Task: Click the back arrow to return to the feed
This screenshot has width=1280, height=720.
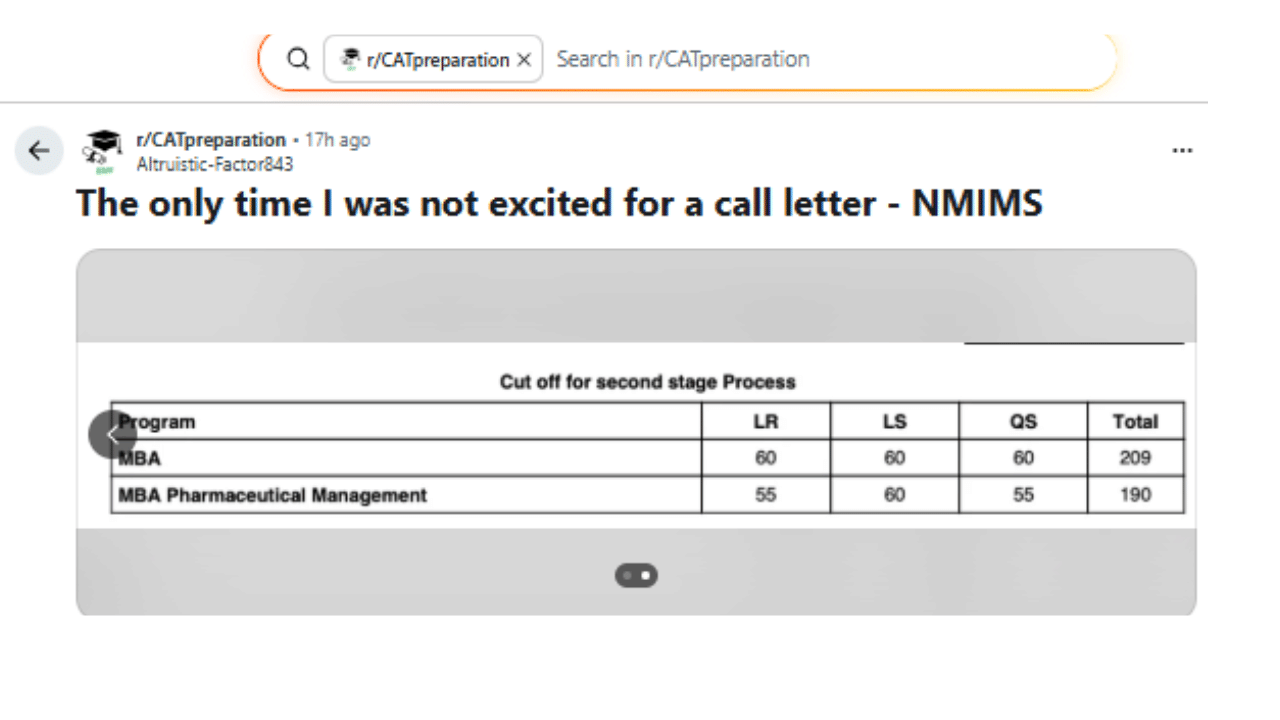Action: pos(38,150)
